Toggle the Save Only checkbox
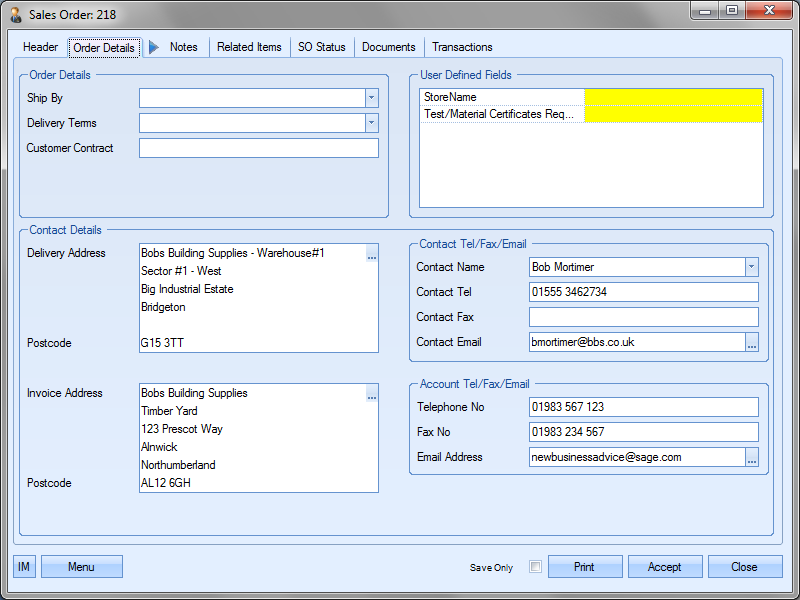The width and height of the screenshot is (800, 600). point(536,567)
